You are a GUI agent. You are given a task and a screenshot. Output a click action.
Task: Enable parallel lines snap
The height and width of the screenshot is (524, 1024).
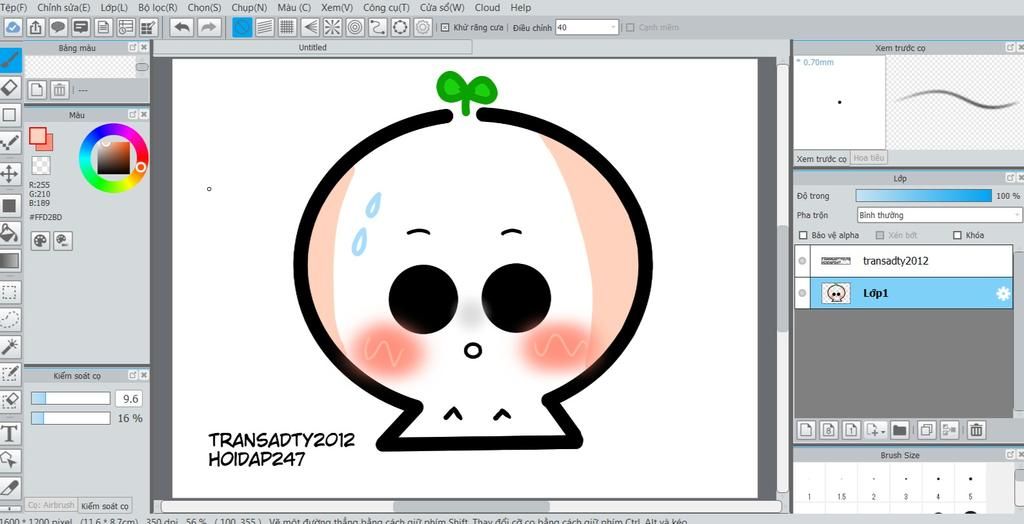tap(264, 27)
